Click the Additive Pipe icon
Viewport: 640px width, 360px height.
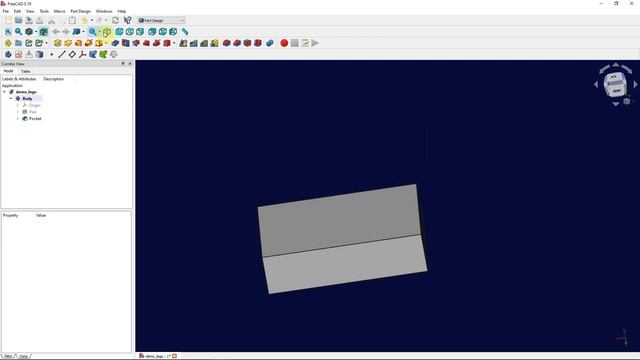coord(89,43)
